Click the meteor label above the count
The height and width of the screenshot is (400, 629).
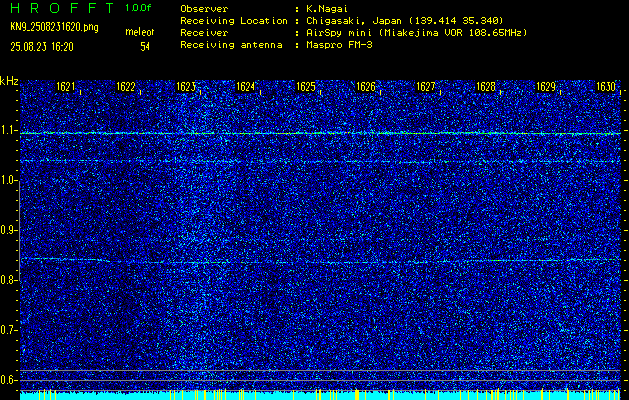(x=140, y=32)
